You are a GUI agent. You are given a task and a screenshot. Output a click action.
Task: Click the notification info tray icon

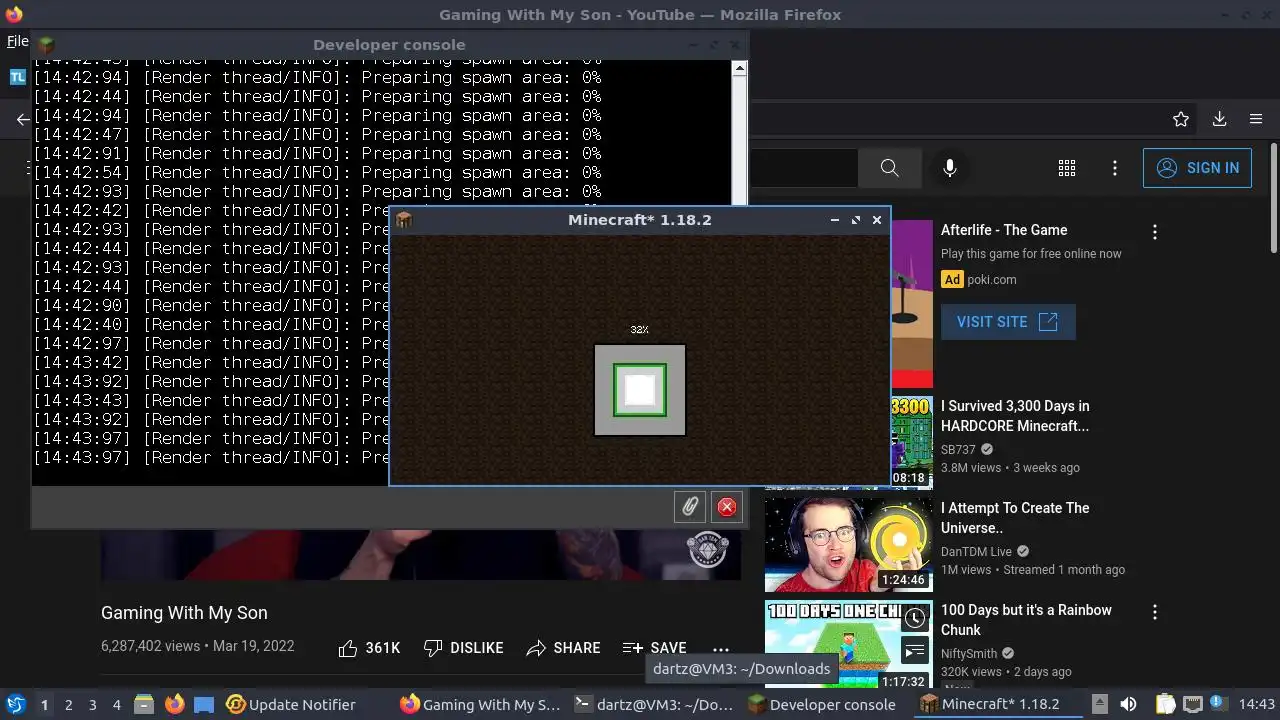point(1217,704)
